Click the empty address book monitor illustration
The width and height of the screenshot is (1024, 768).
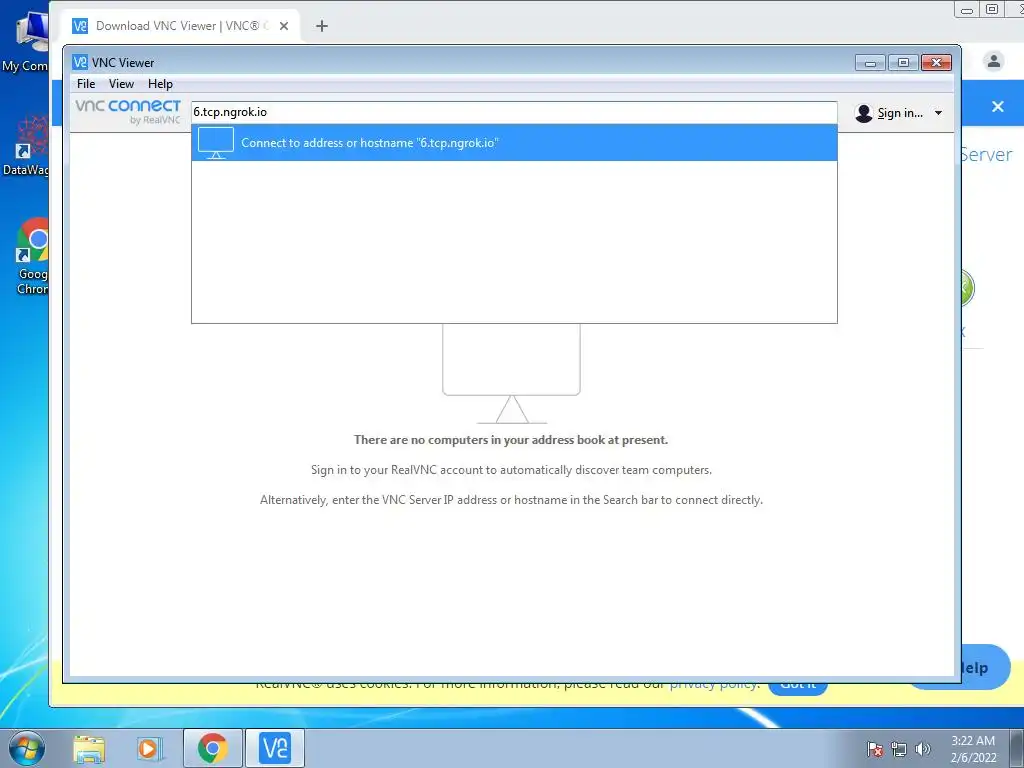[x=511, y=375]
